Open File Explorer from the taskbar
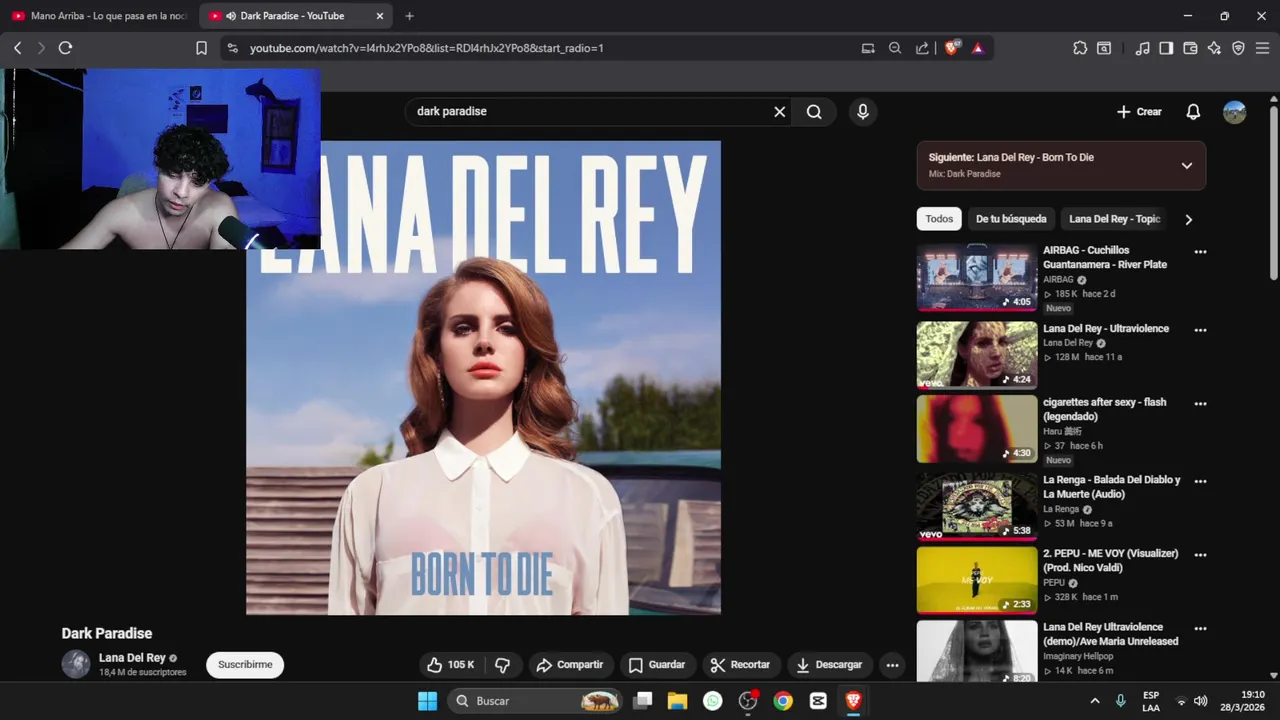The image size is (1280, 720). coord(677,701)
